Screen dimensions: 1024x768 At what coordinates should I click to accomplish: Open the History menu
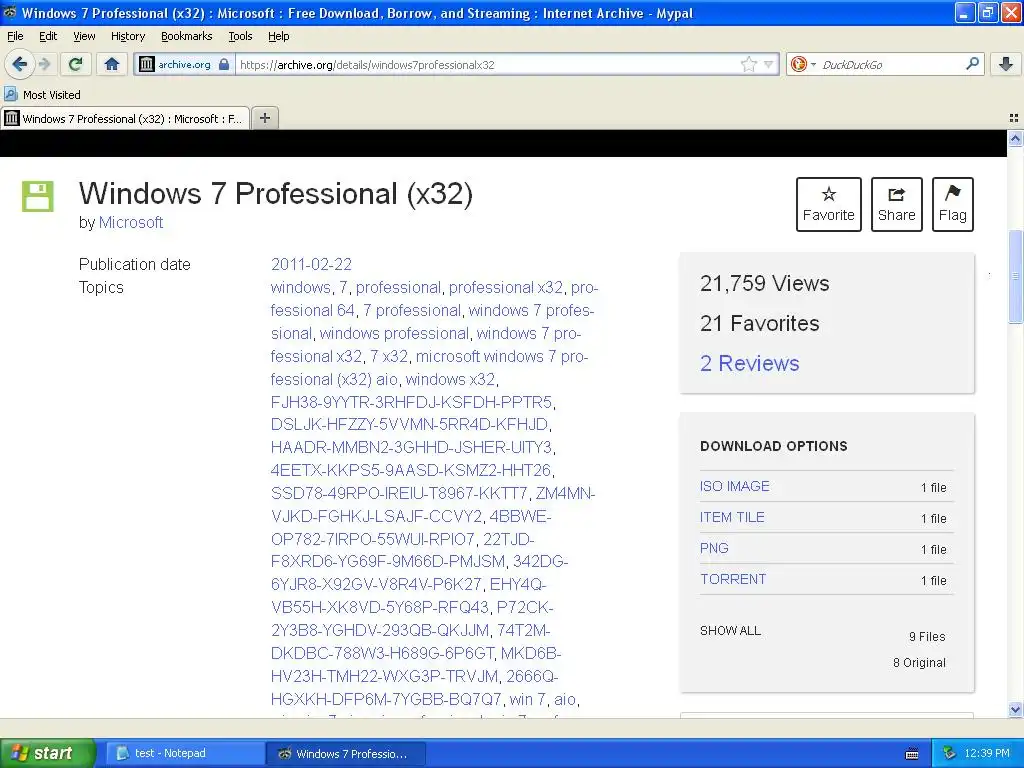click(x=128, y=36)
